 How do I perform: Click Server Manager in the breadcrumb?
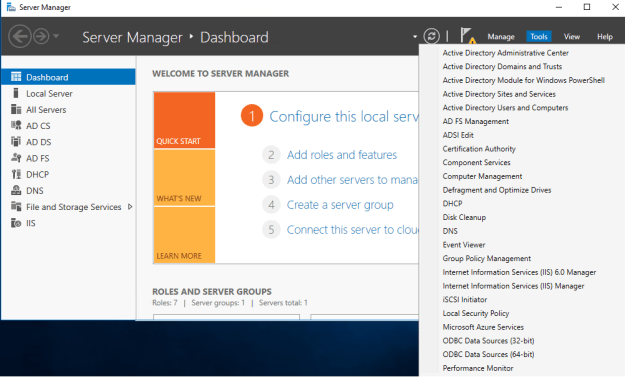[132, 37]
